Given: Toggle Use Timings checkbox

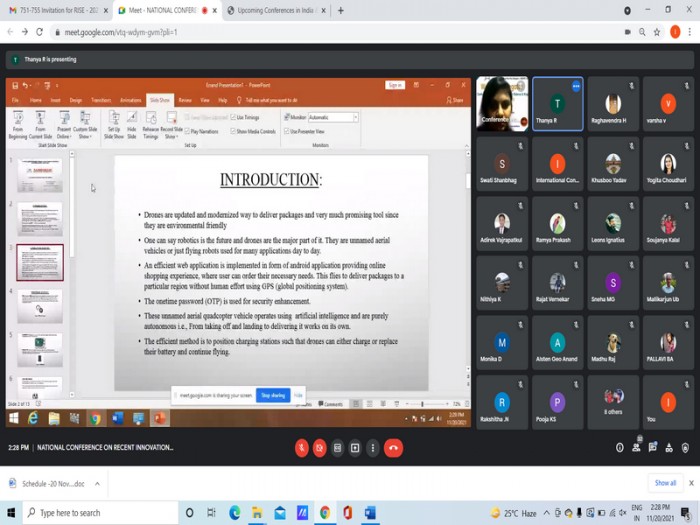Looking at the screenshot, I should coord(234,117).
